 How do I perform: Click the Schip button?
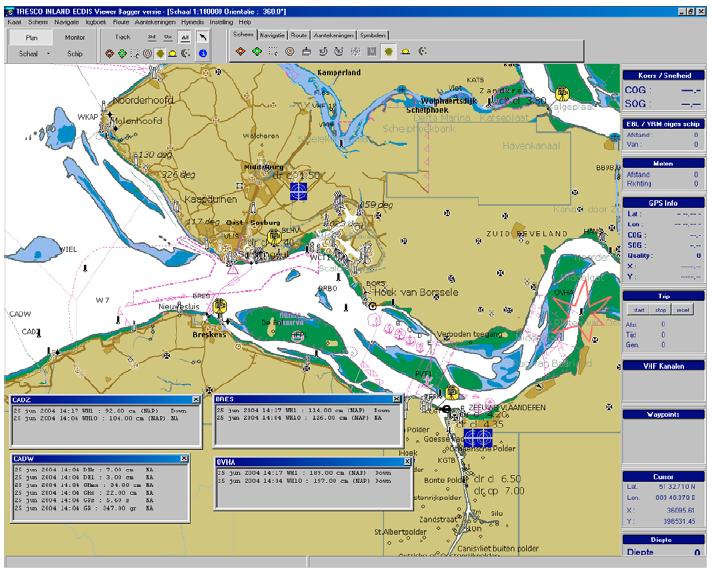(x=74, y=53)
